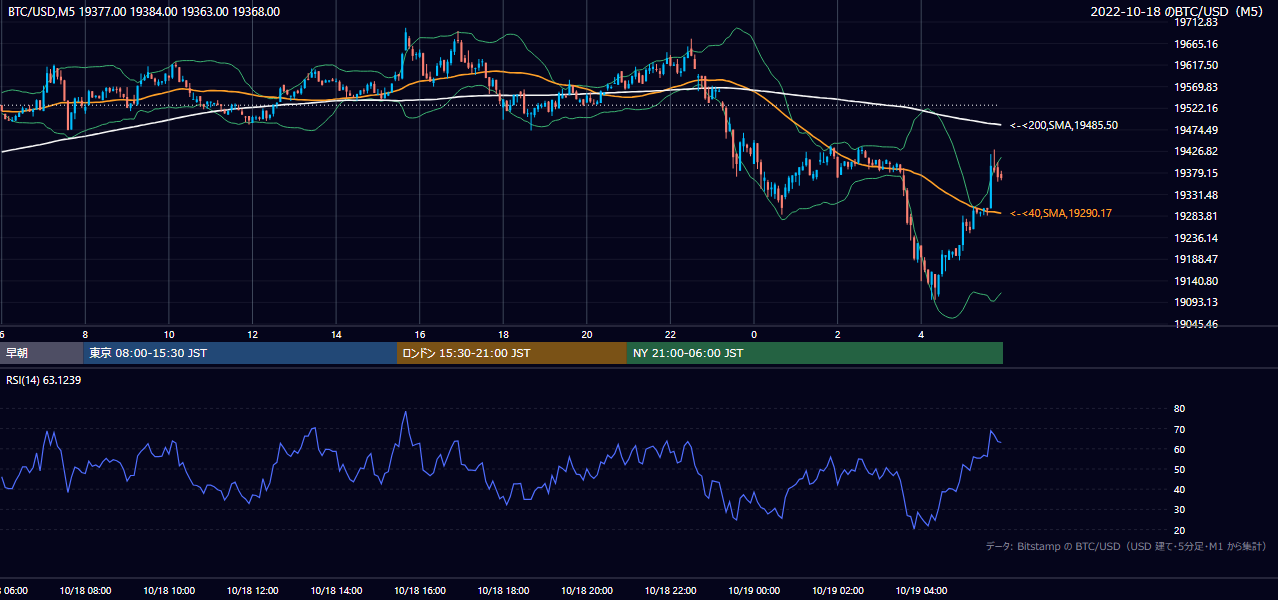This screenshot has width=1278, height=600.
Task: Click the date label 10/18 14:00
Action: pos(337,591)
